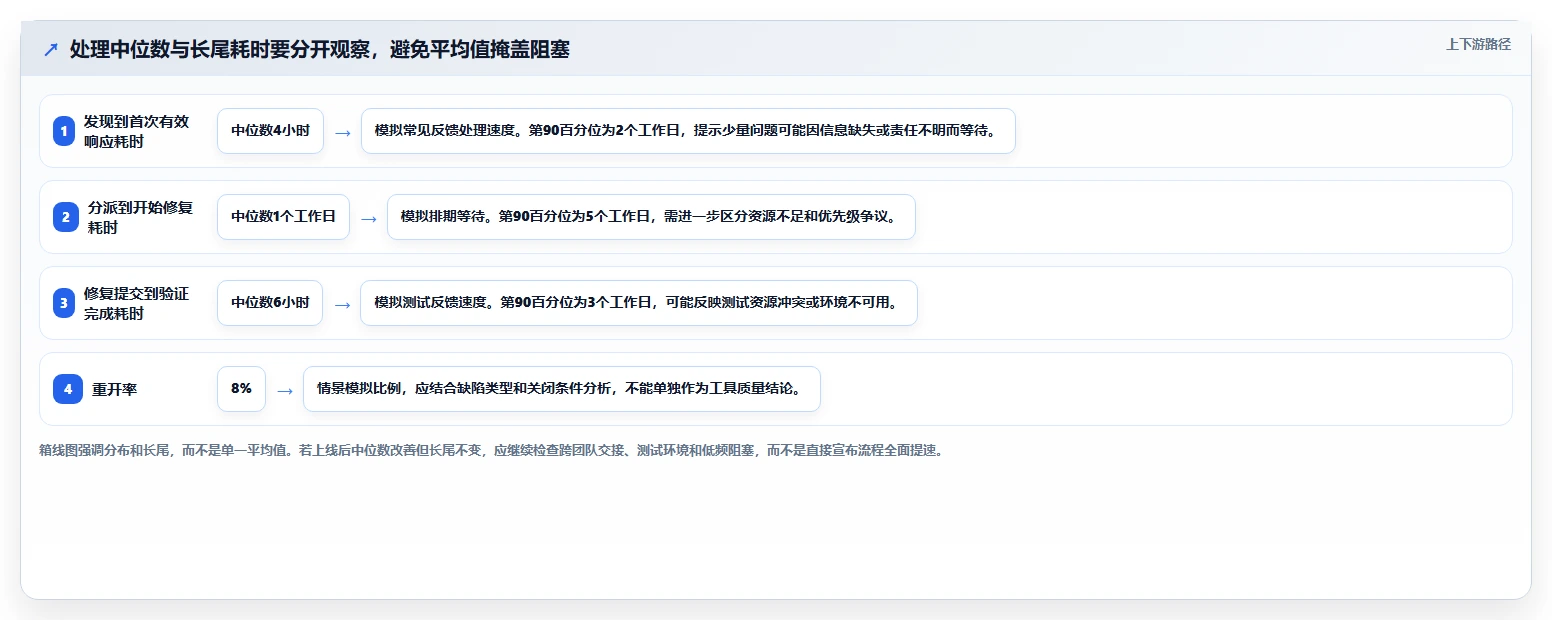
Task: Click the arrow after the 8% chip
Action: click(285, 390)
